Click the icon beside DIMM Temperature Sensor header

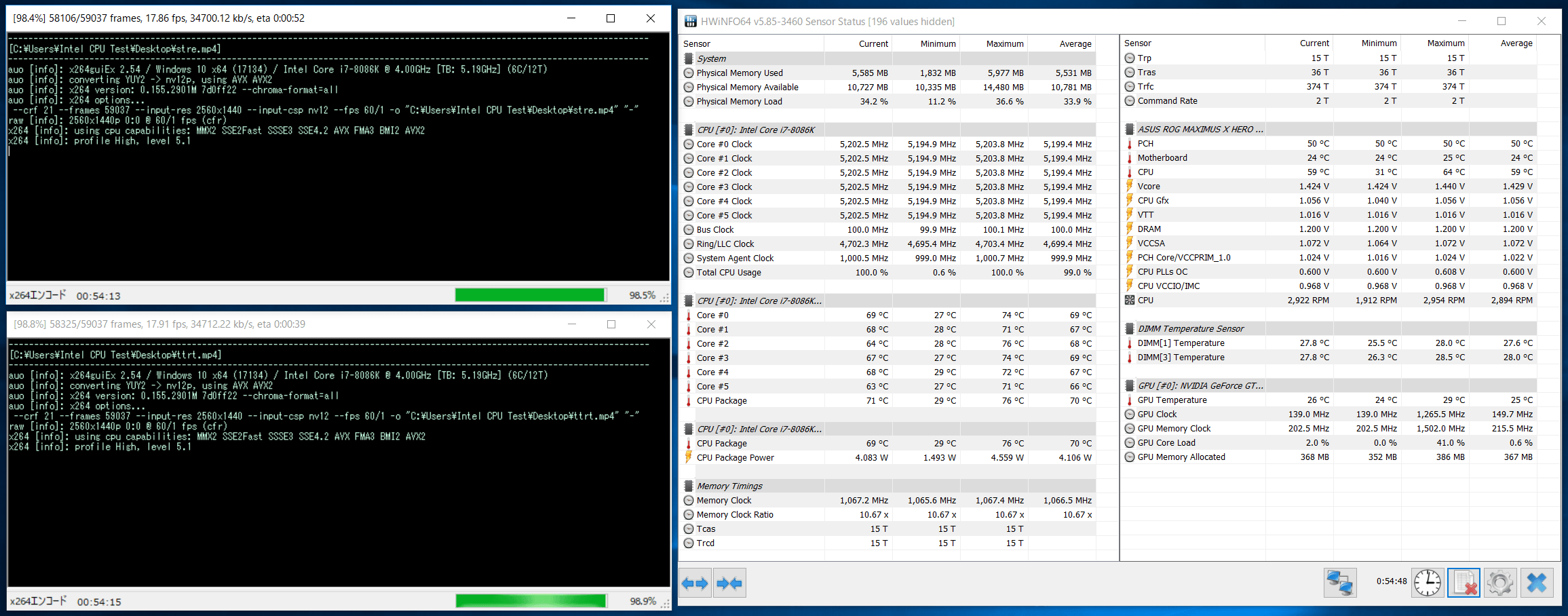coord(1130,328)
